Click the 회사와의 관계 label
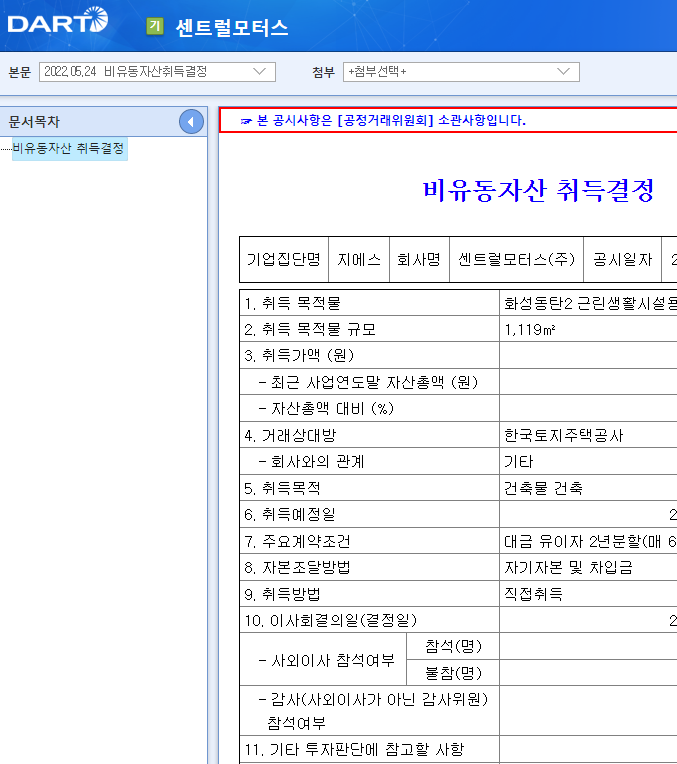Screen dimensions: 677x764 click(x=311, y=462)
